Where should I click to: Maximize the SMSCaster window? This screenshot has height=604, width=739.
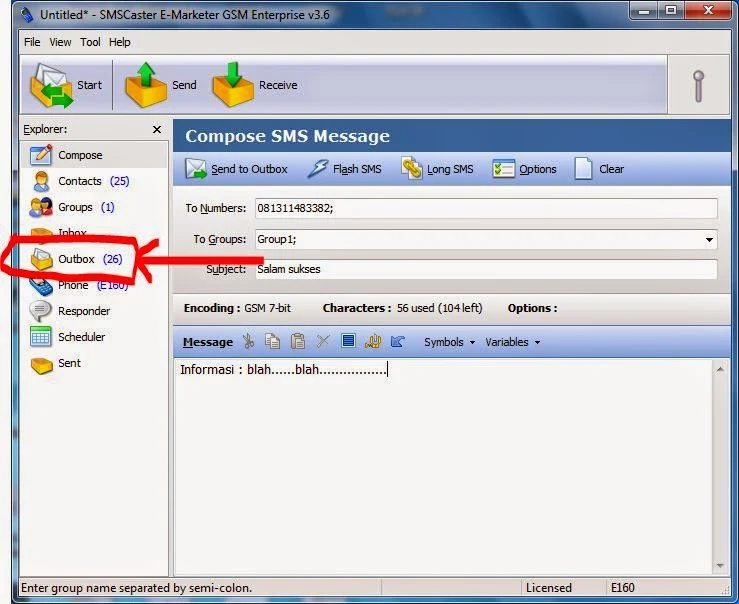(672, 10)
